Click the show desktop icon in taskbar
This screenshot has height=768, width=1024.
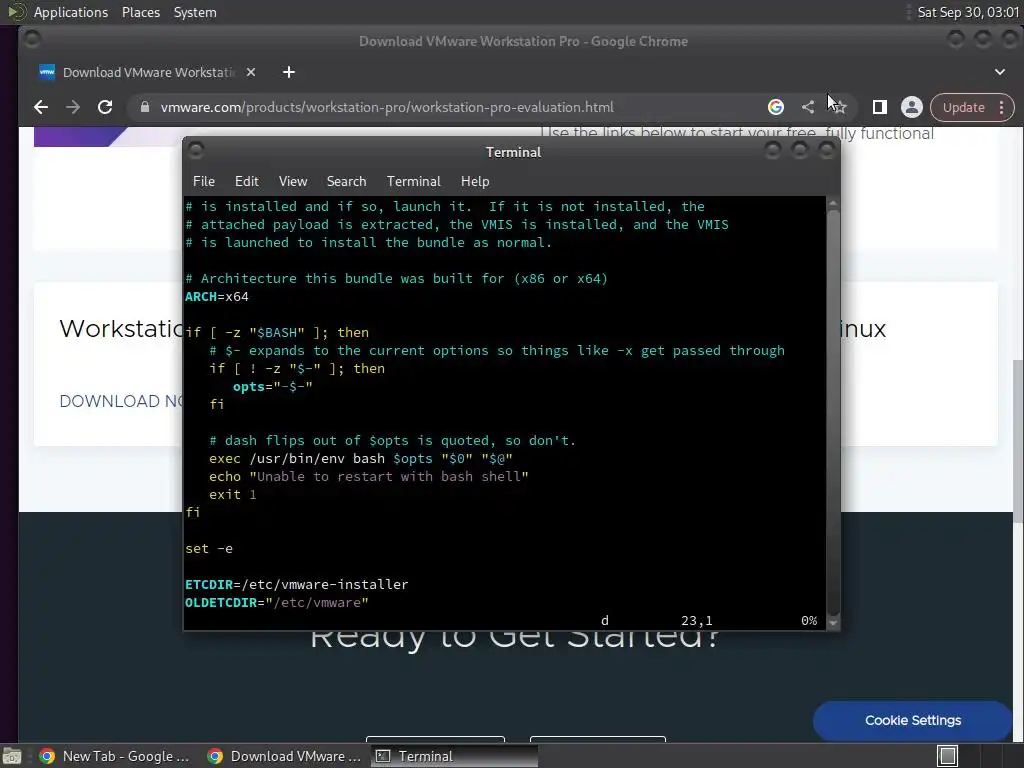(x=12, y=756)
